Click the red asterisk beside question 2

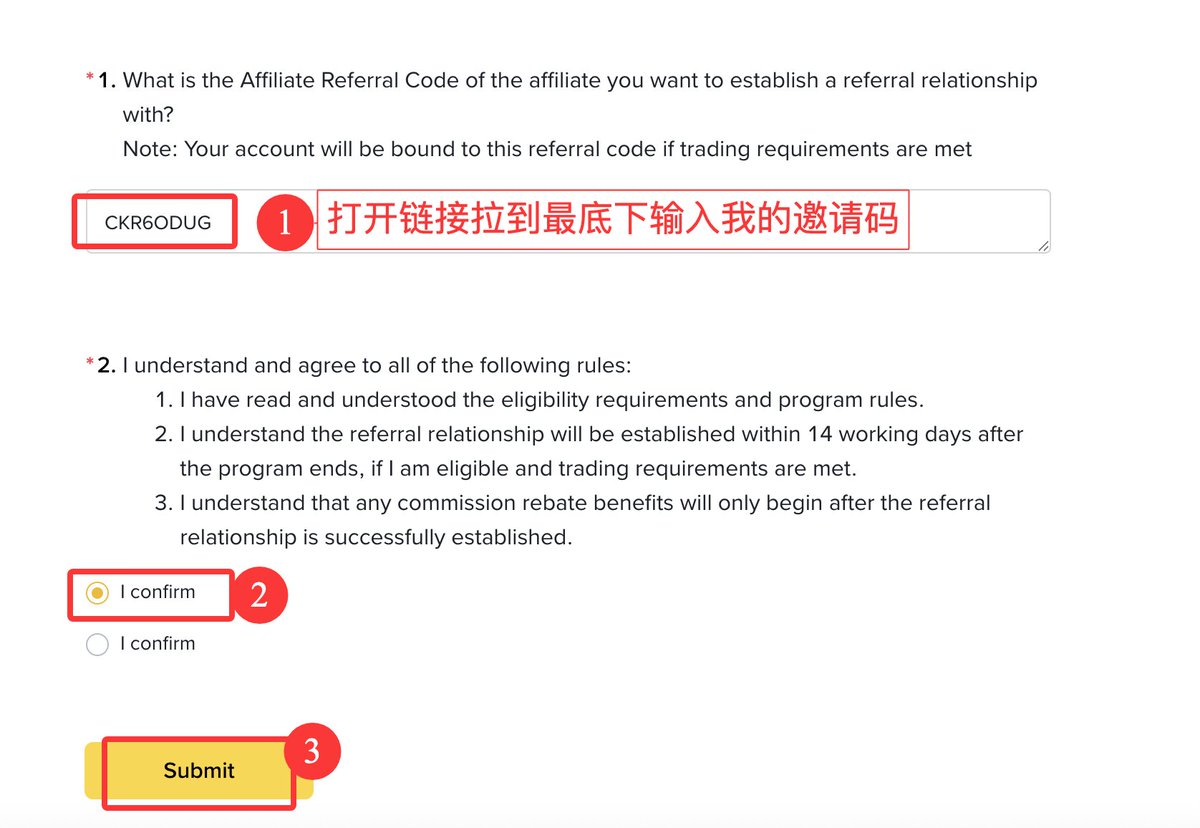tap(90, 365)
